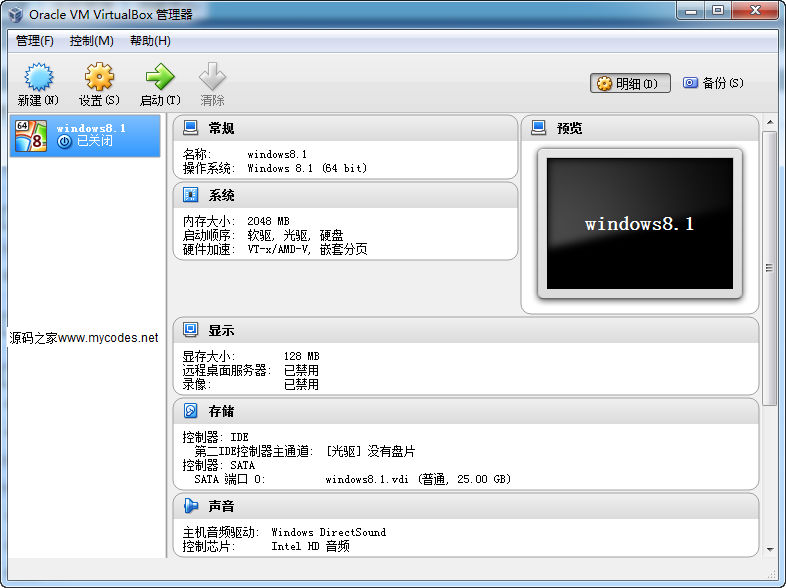Click the vertical scrollbar thumb
Viewport: 786px width, 588px height.
(769, 268)
